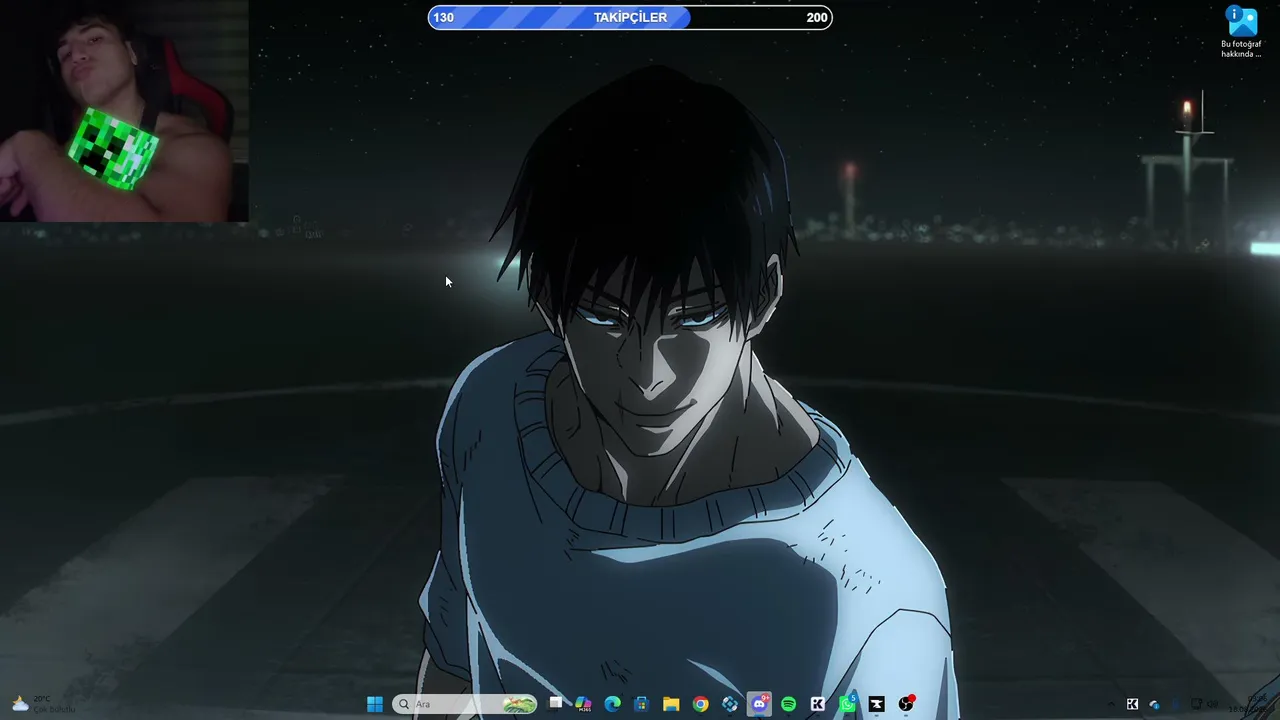Launch the Microsoft 365 app from taskbar

583,704
